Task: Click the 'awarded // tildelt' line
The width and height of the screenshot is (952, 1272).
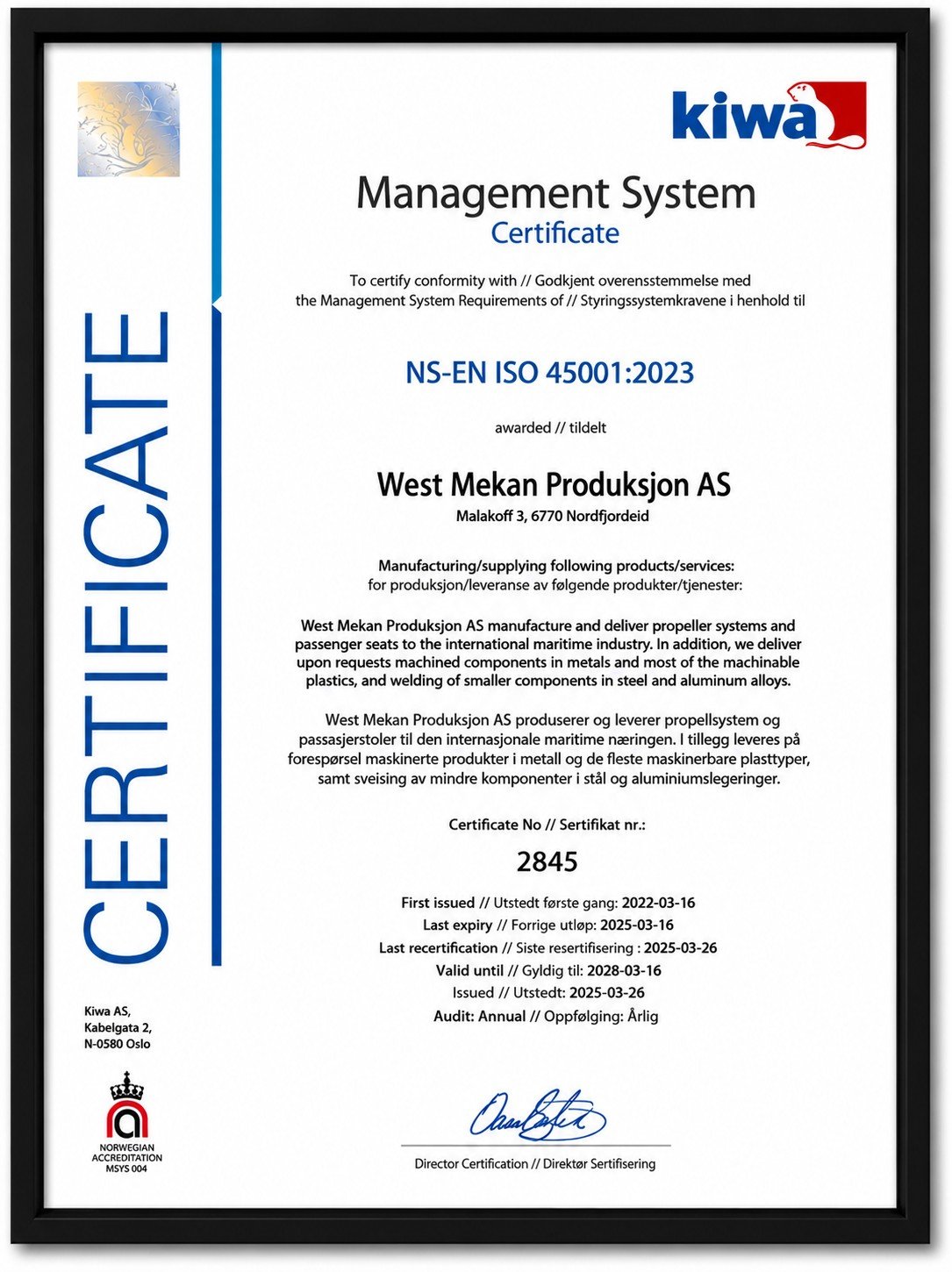Action: (x=550, y=428)
